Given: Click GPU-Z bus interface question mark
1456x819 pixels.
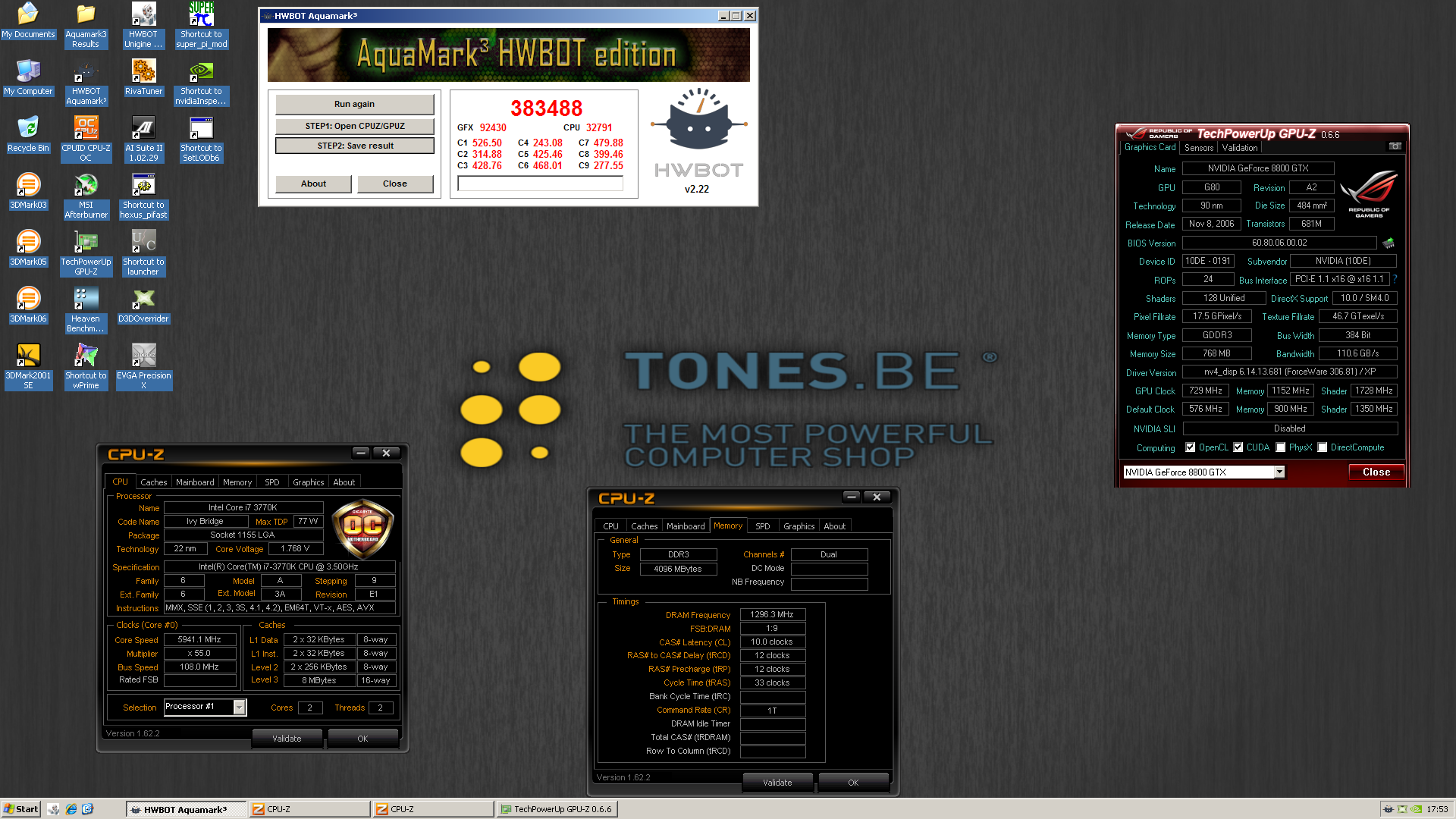Looking at the screenshot, I should (1395, 279).
